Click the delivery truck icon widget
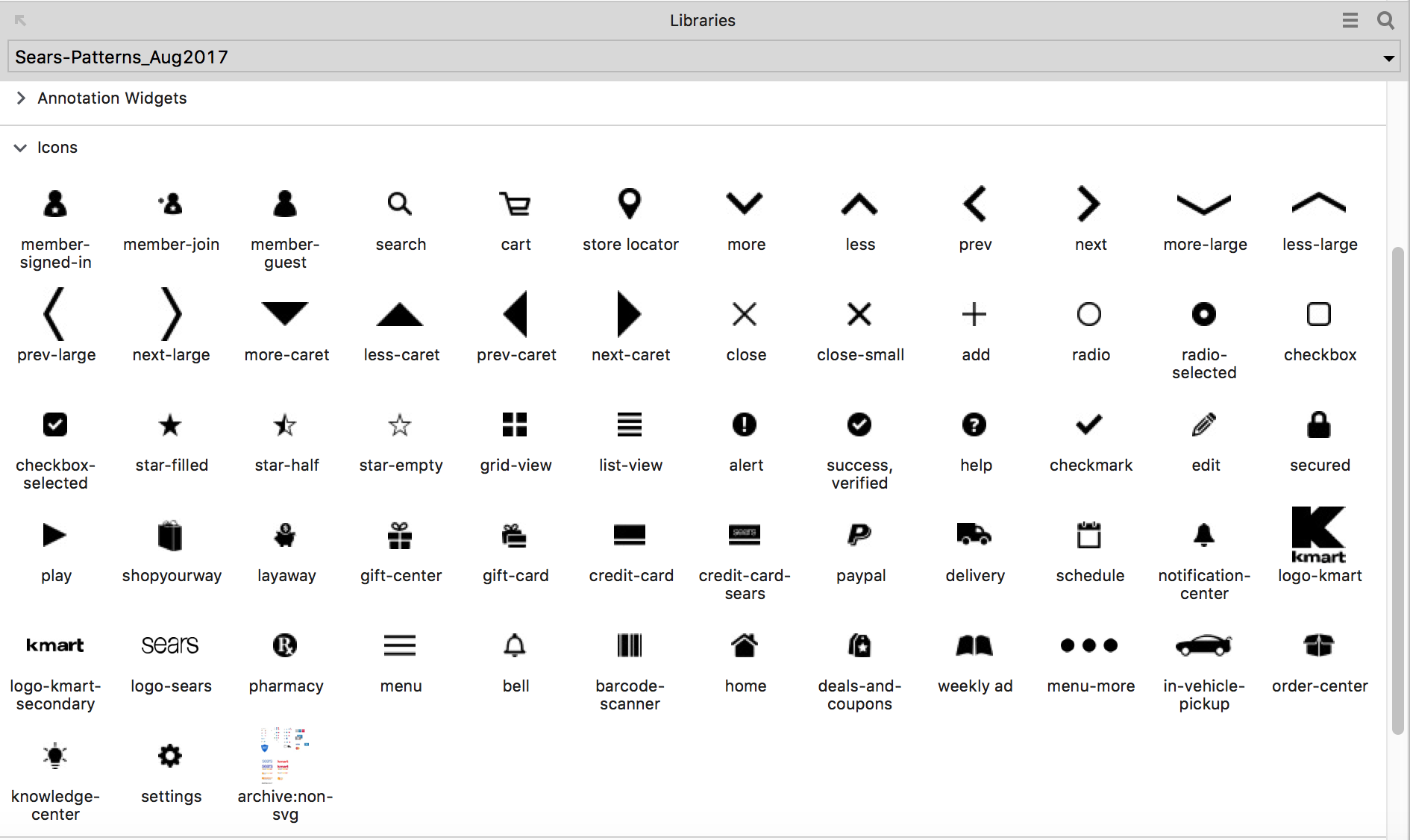The width and height of the screenshot is (1410, 840). coord(974,534)
